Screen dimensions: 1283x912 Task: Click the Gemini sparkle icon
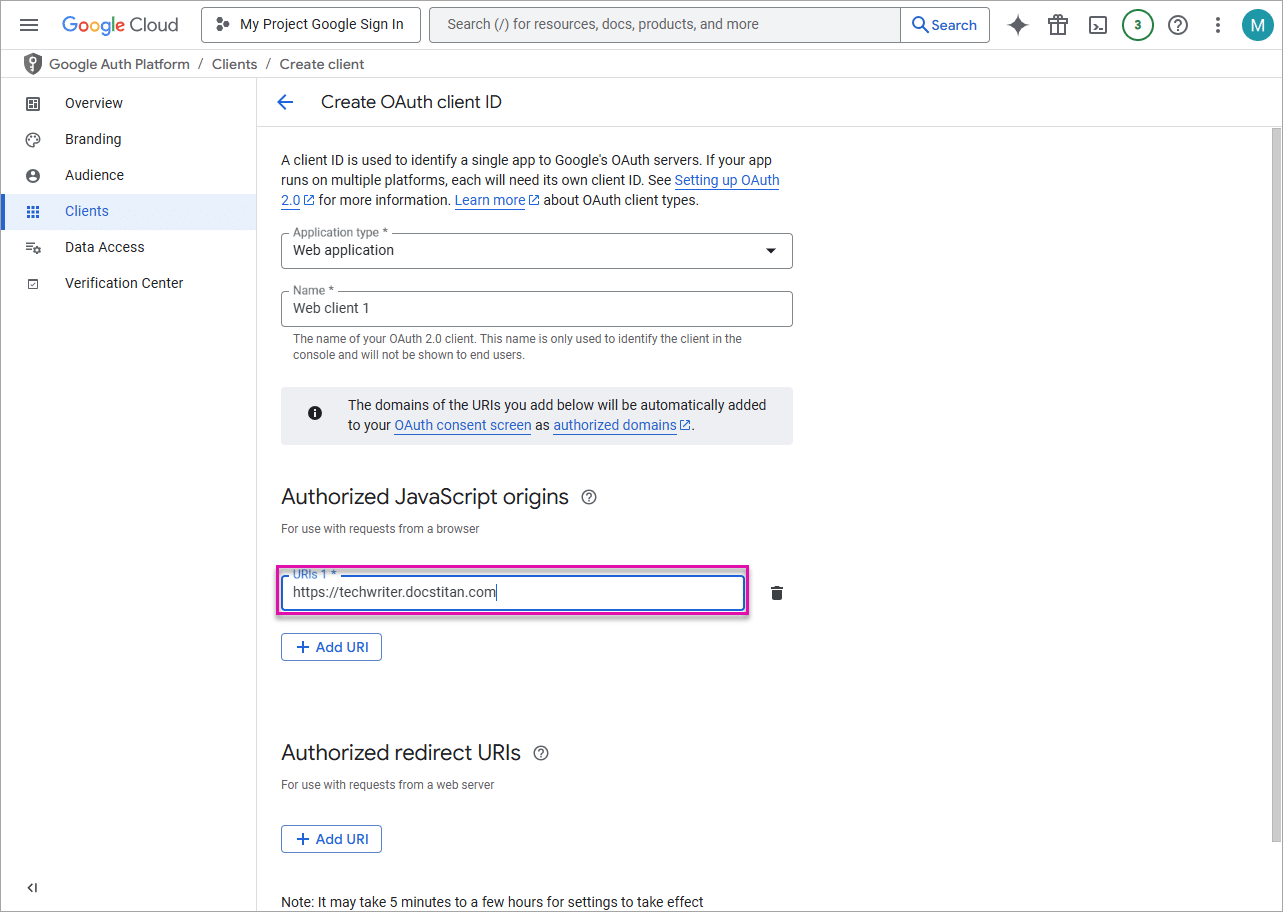[x=1017, y=25]
